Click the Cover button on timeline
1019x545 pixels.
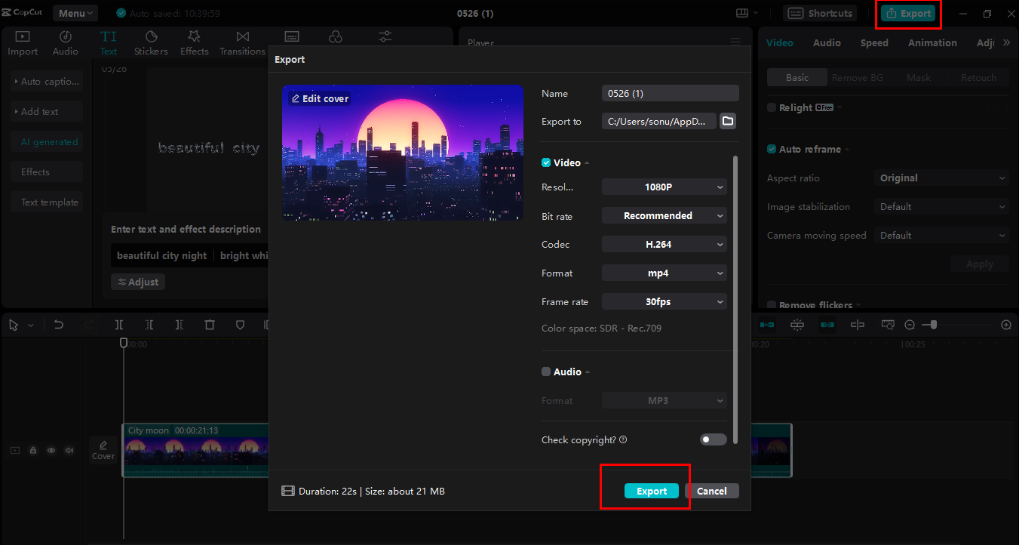click(103, 450)
